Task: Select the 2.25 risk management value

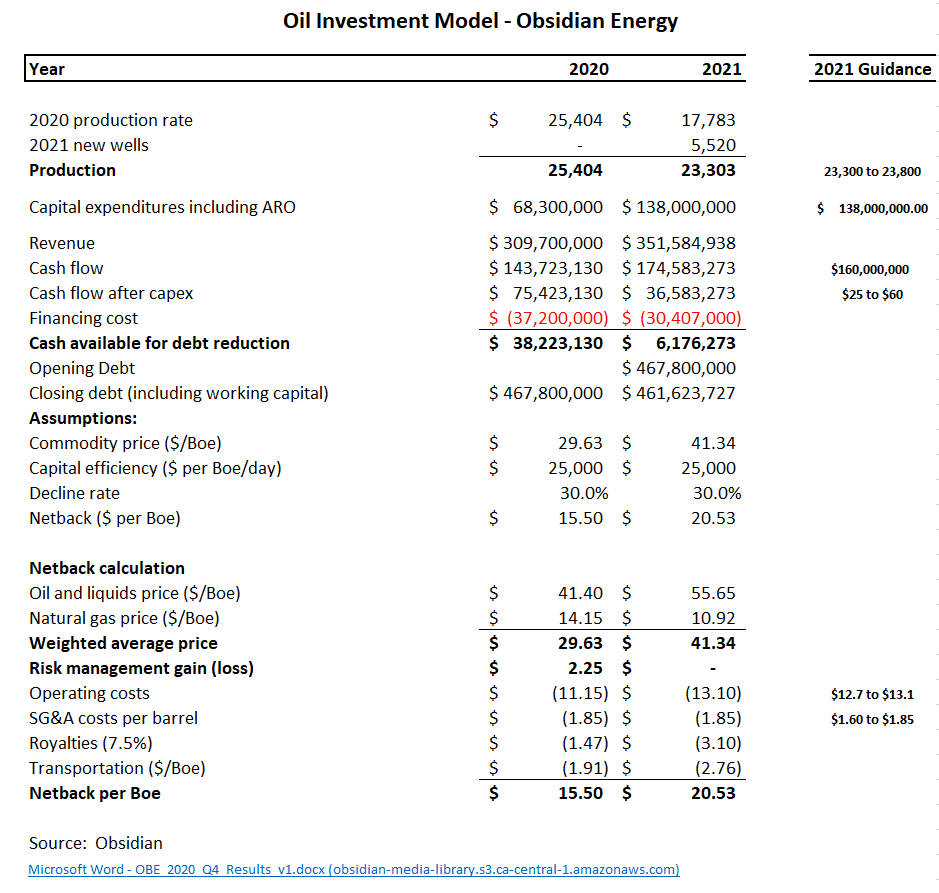Action: point(585,668)
